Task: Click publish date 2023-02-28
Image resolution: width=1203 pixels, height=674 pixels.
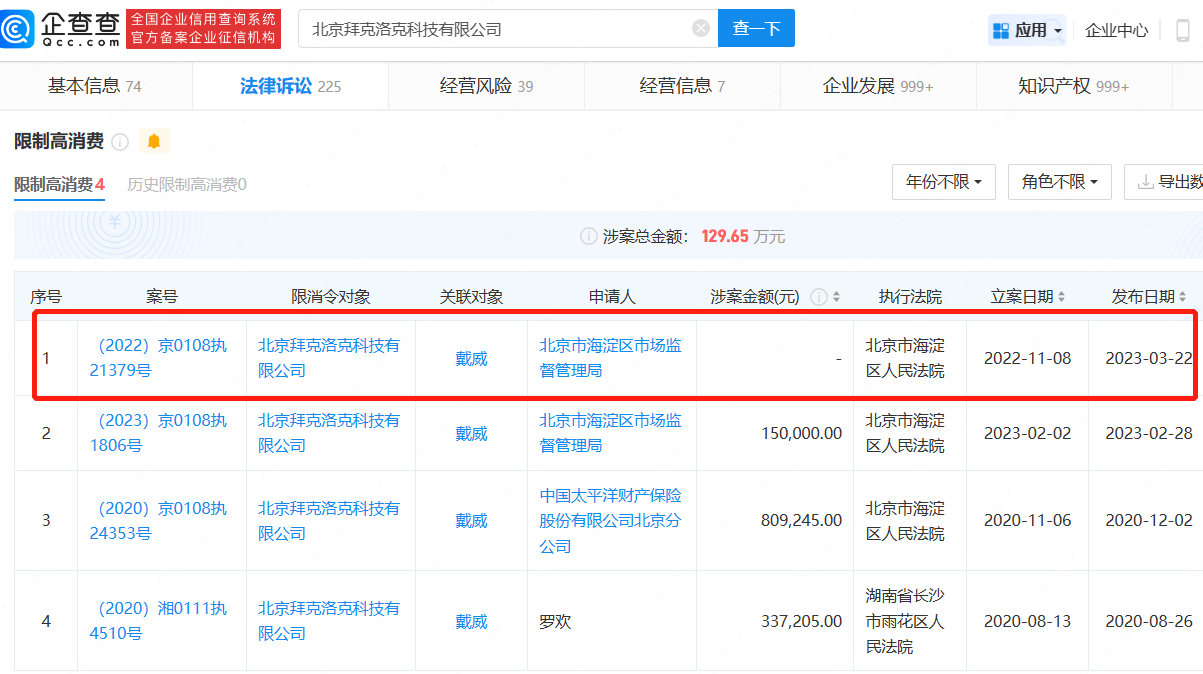Action: point(1149,433)
